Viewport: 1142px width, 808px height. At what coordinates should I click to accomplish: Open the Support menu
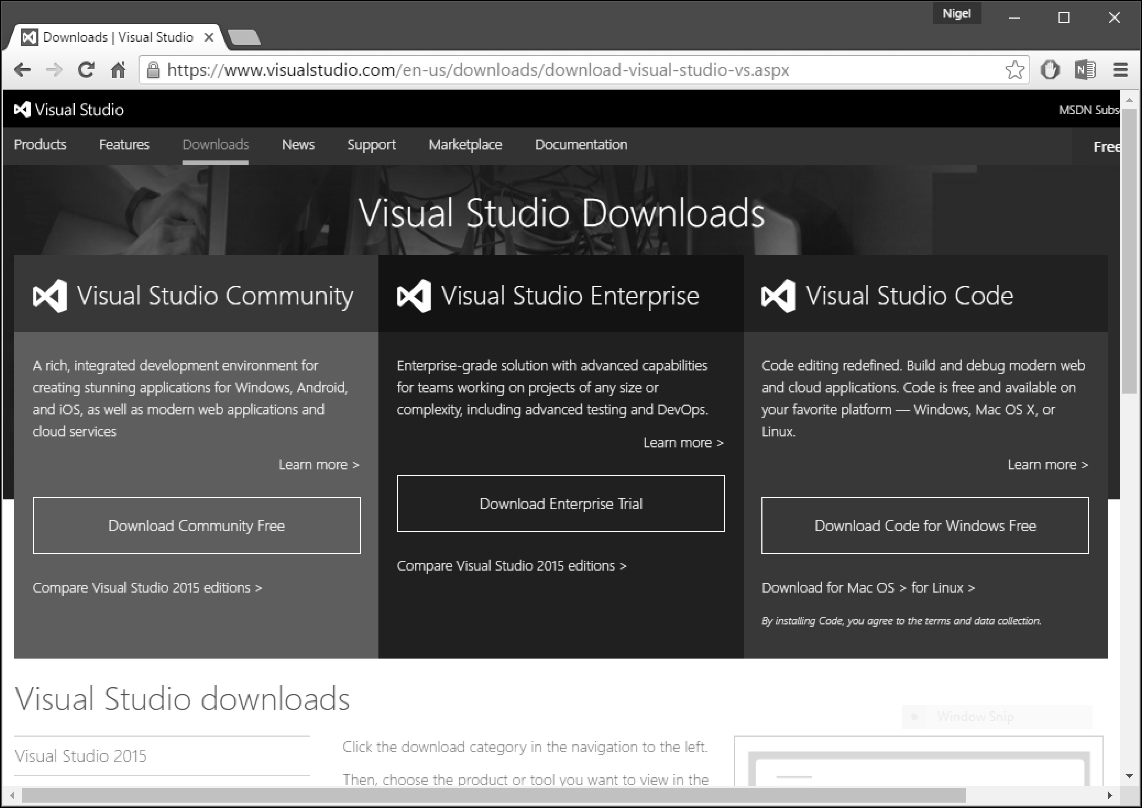coord(371,144)
